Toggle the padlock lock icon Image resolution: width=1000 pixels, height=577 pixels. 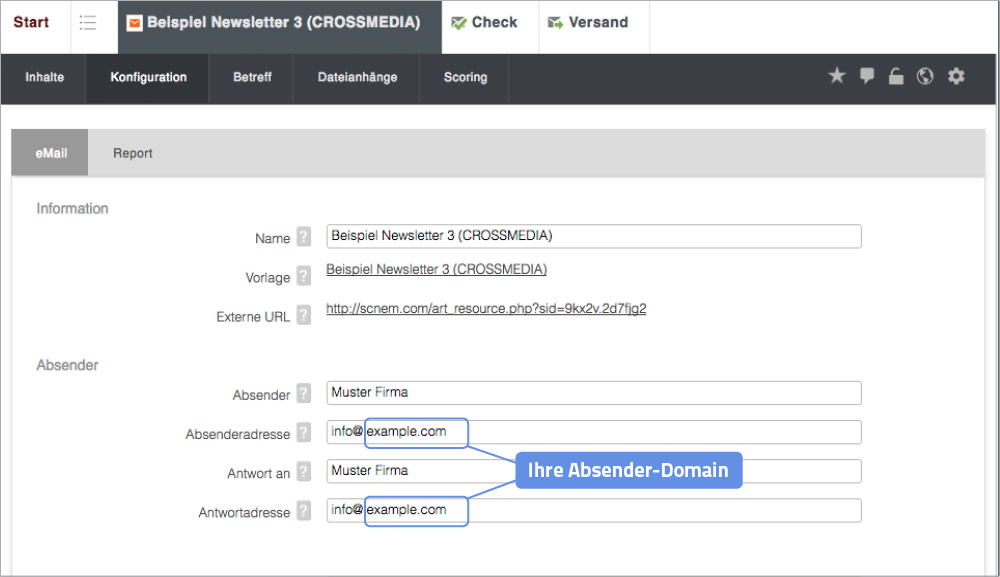point(896,77)
